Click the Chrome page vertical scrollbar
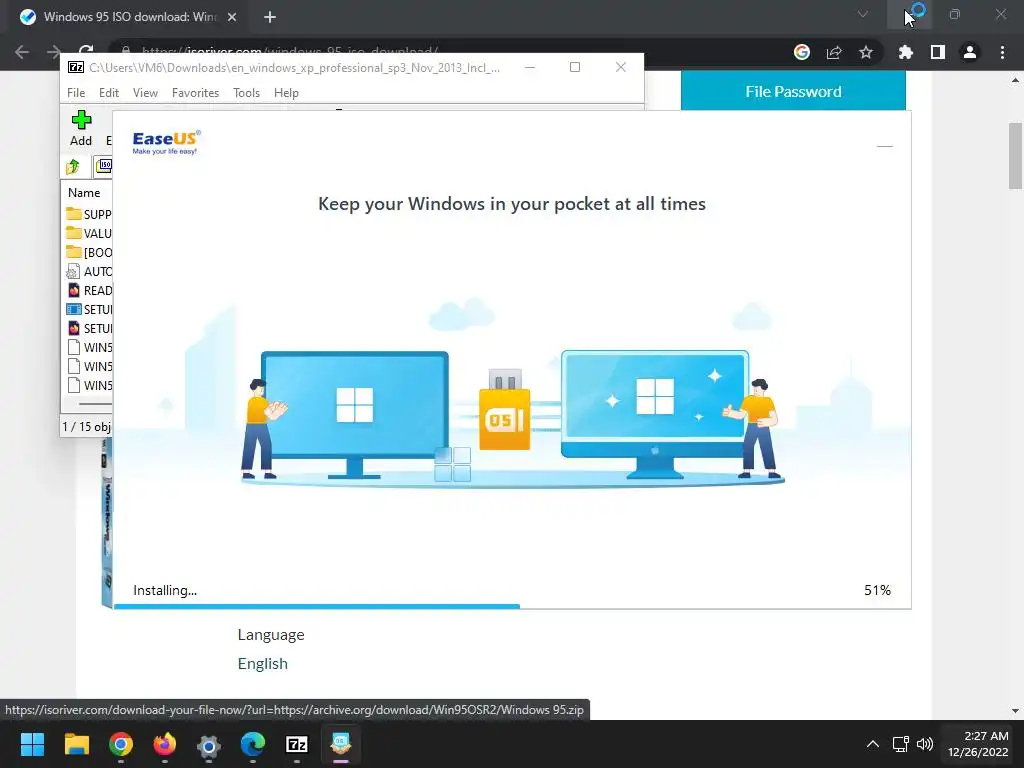Screen dimensions: 1024x768 1015,155
